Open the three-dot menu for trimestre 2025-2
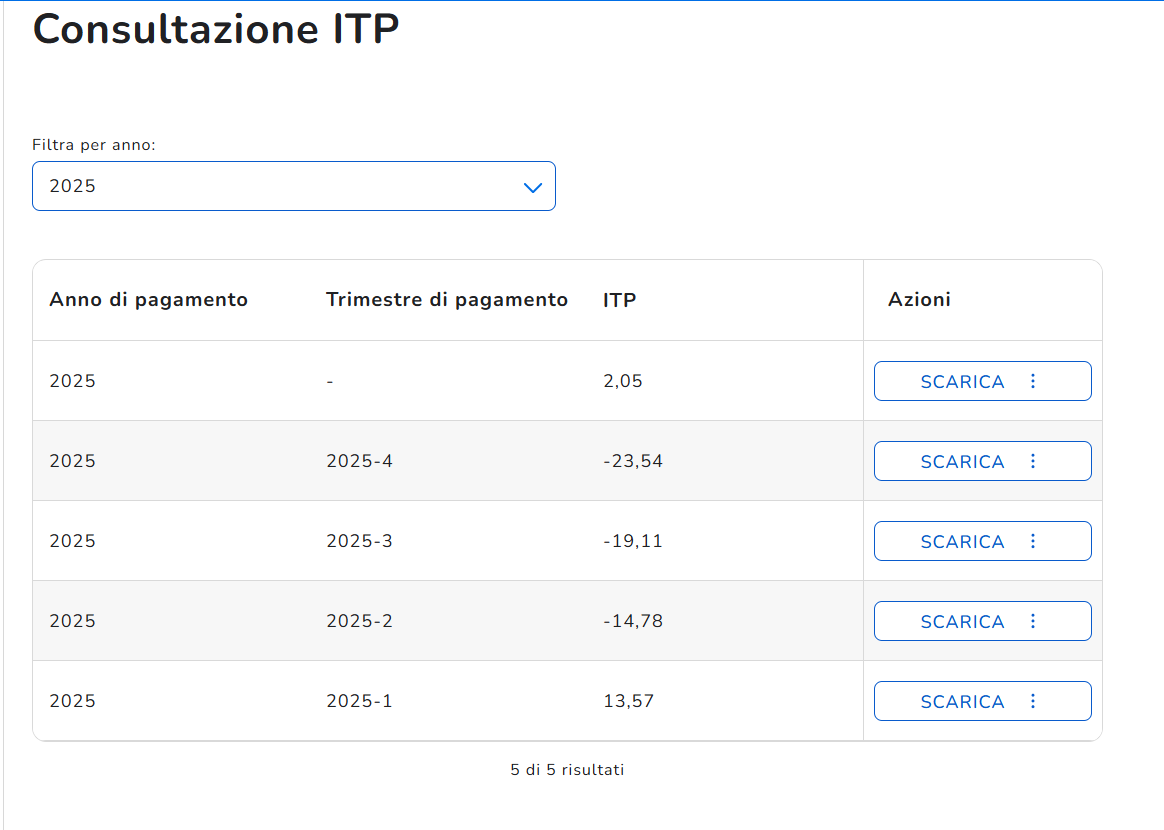The height and width of the screenshot is (830, 1164). [x=1033, y=621]
